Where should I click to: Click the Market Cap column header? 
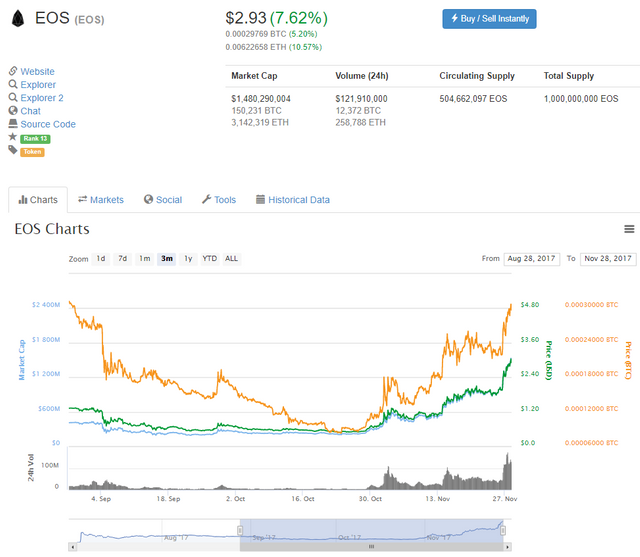click(254, 76)
